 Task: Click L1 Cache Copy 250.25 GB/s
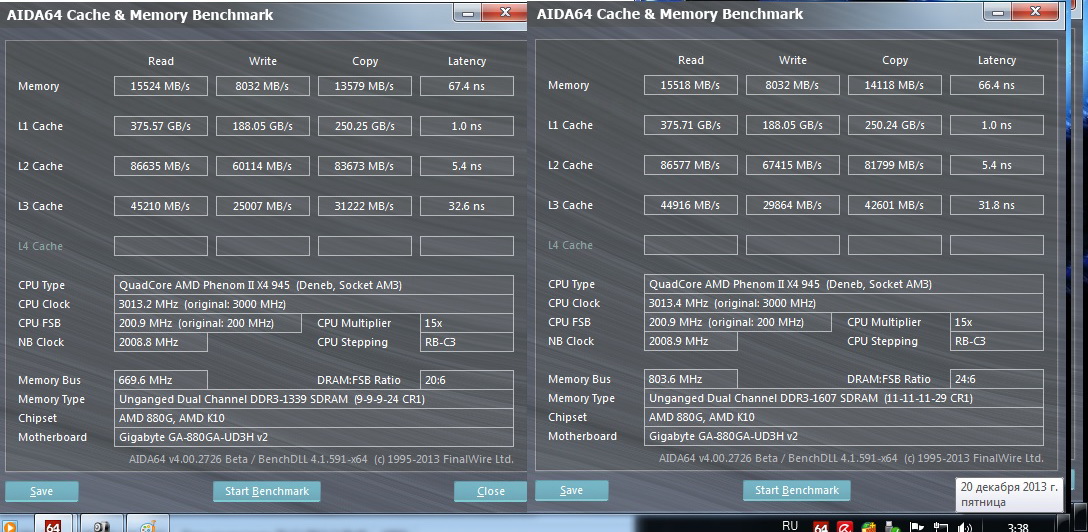point(364,126)
